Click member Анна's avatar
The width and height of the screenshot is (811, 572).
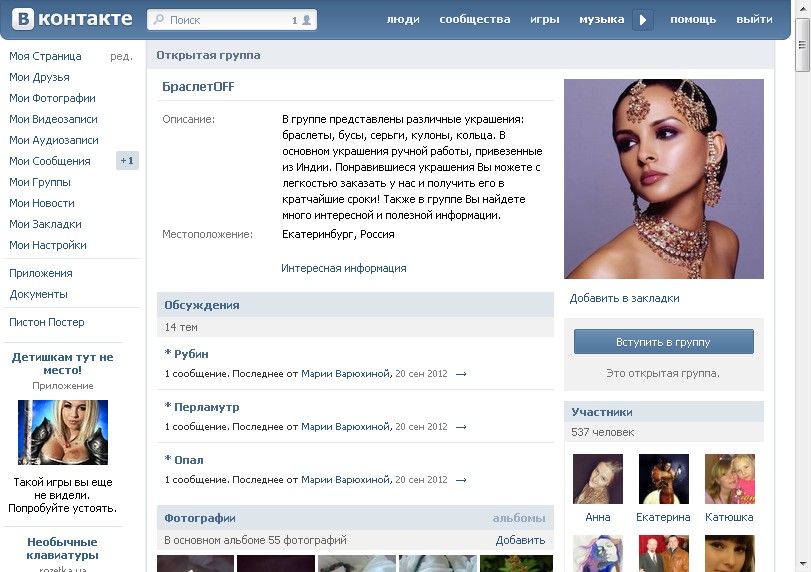click(598, 479)
